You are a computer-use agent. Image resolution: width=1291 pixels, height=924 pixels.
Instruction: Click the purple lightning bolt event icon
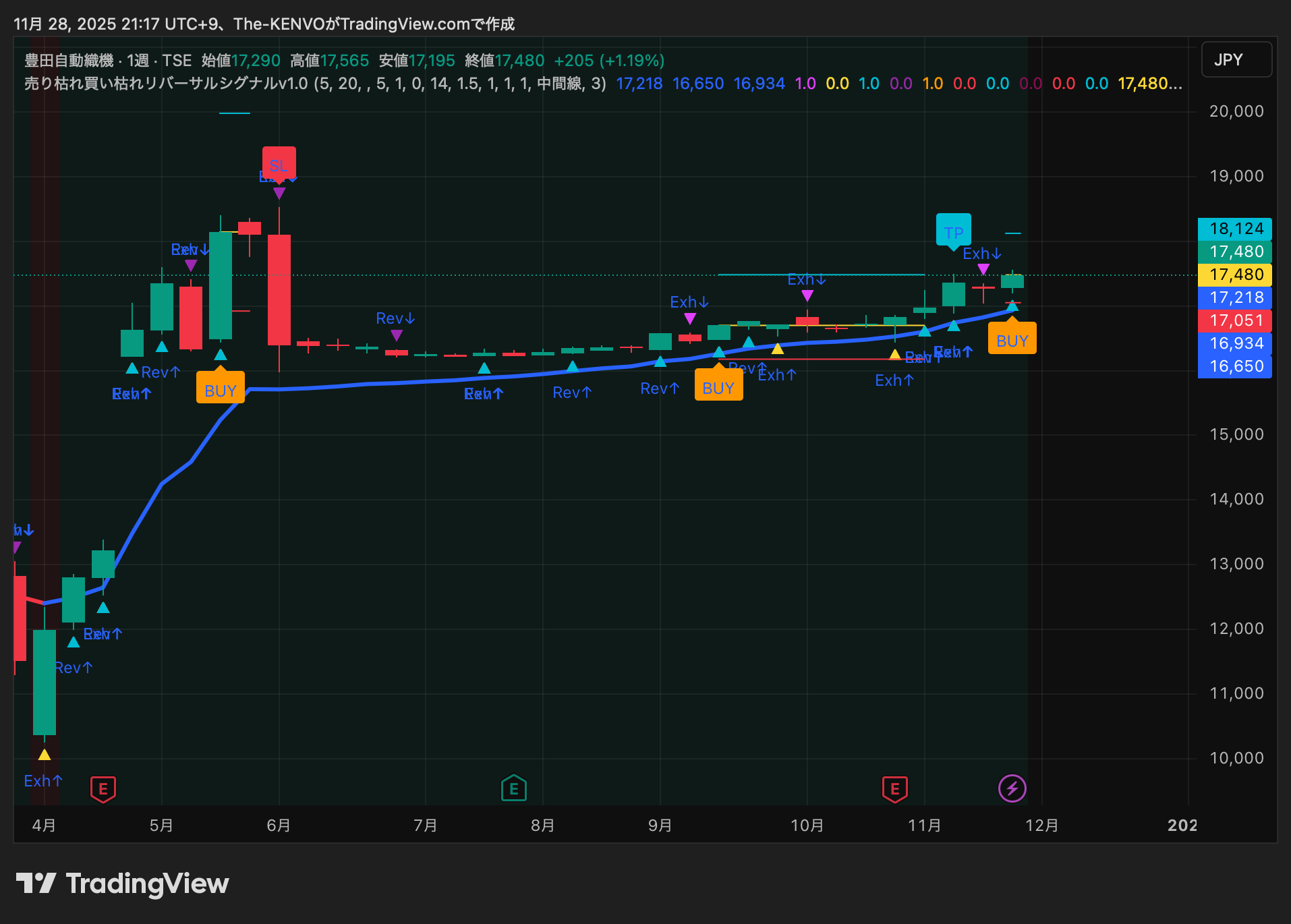(x=1012, y=788)
